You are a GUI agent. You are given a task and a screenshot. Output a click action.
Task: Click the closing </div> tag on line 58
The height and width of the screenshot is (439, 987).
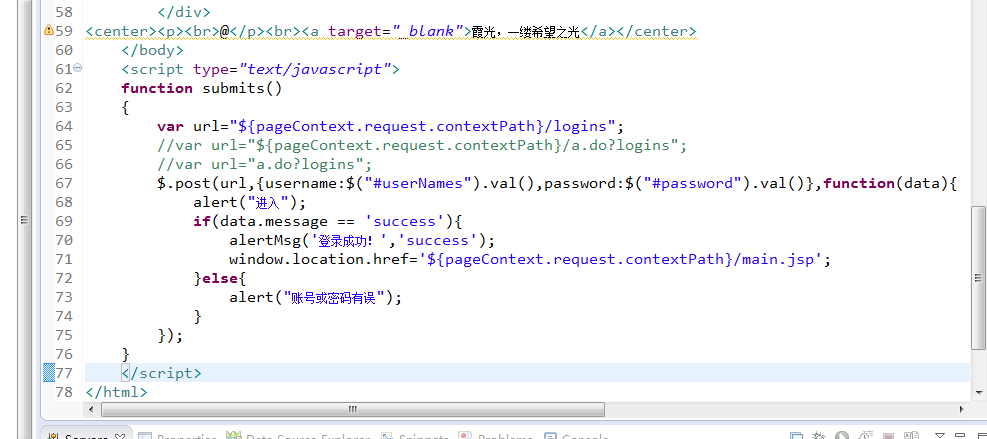[184, 12]
